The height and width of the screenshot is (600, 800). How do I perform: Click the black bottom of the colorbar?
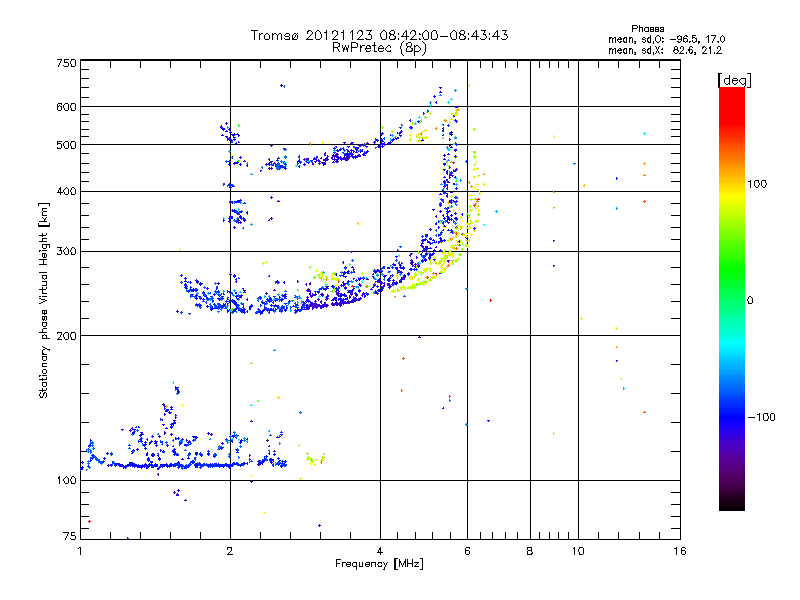click(732, 503)
